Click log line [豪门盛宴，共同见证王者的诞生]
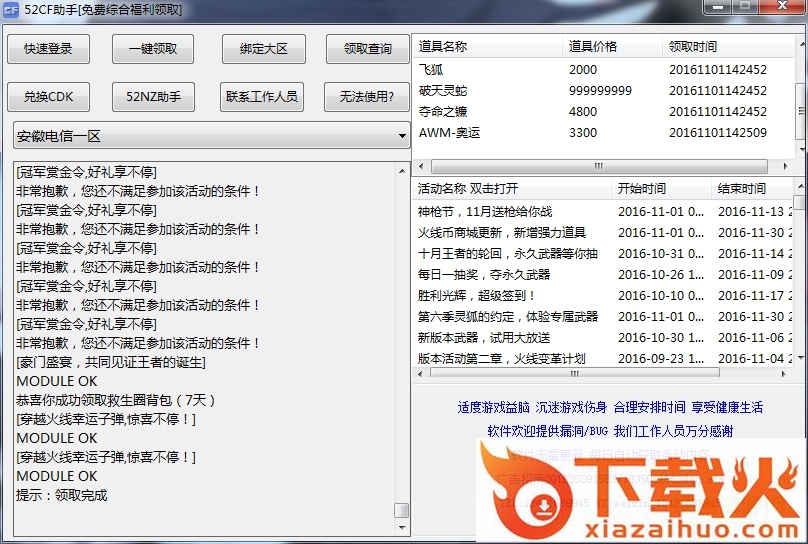Viewport: 808px width, 544px height. (111, 362)
